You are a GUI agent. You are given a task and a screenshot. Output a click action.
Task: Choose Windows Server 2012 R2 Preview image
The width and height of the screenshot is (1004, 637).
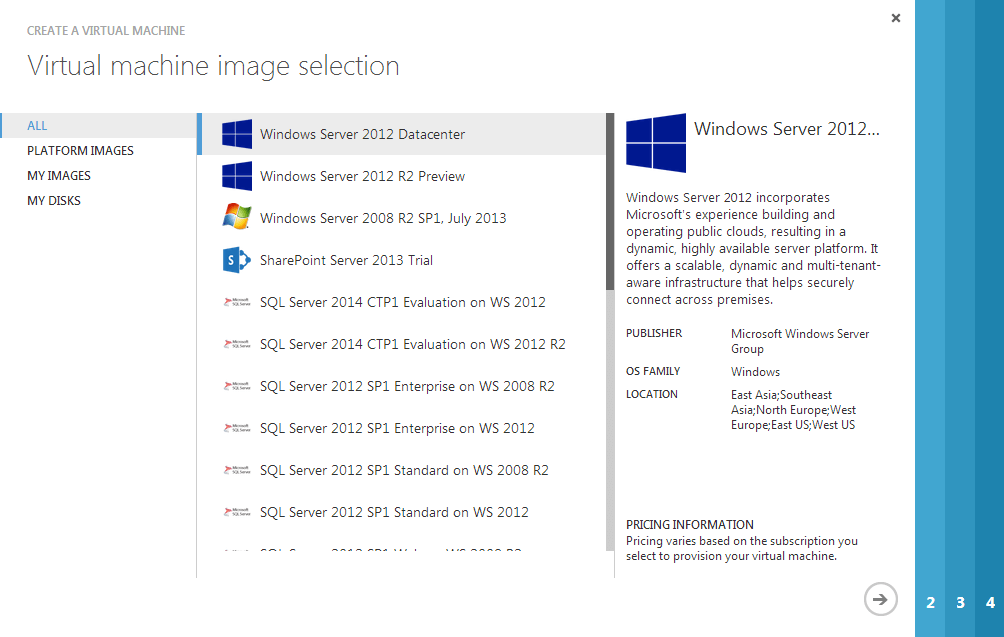point(401,176)
